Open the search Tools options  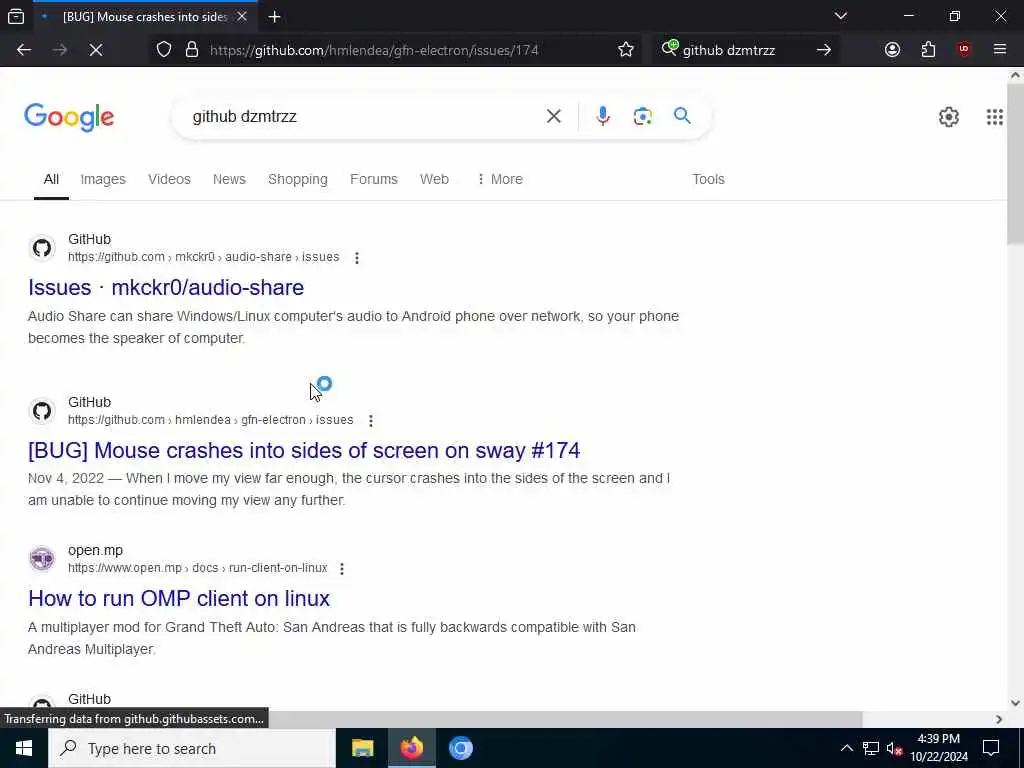[x=708, y=179]
